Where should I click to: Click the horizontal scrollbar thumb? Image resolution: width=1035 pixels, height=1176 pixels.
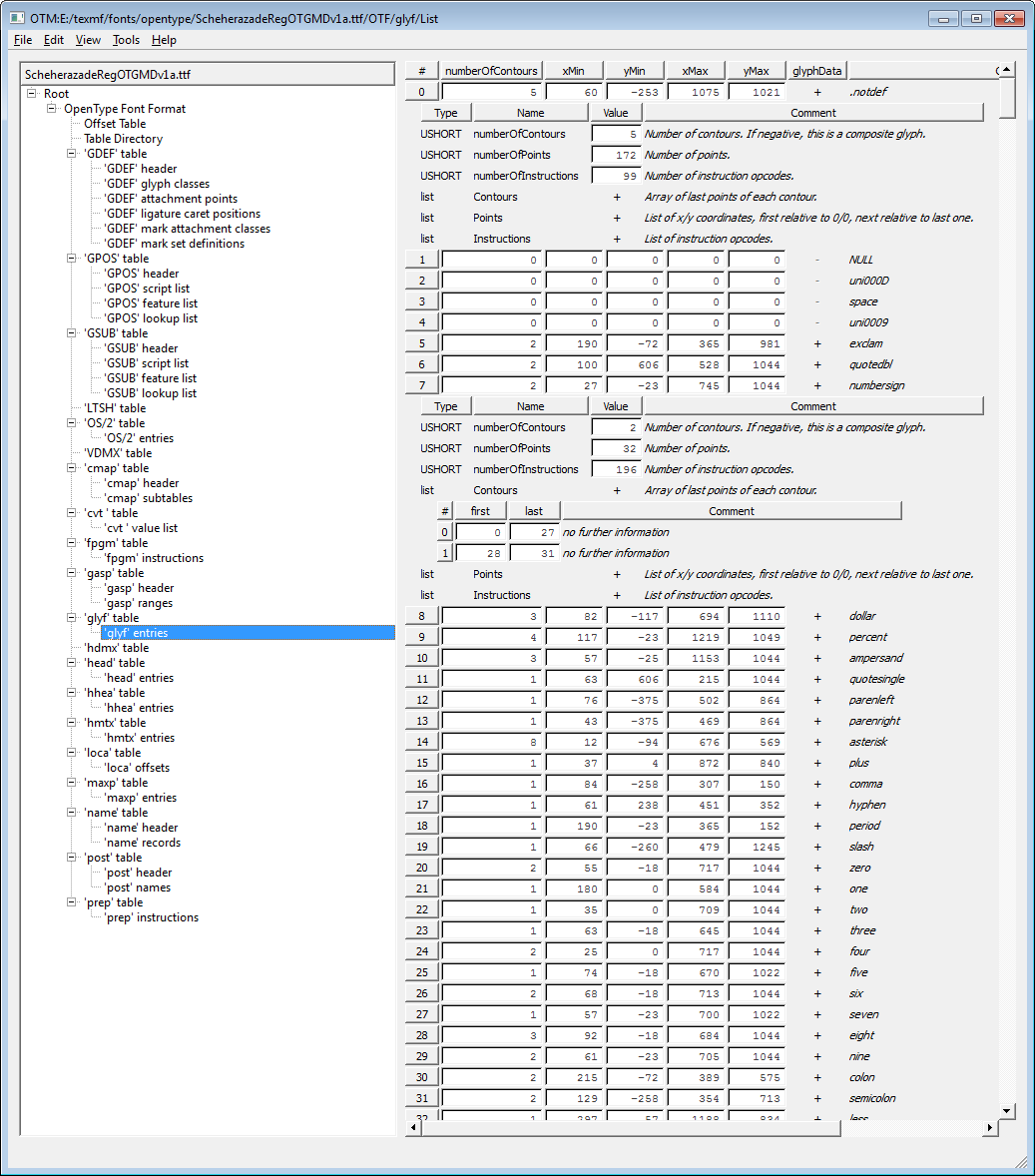[630, 1127]
